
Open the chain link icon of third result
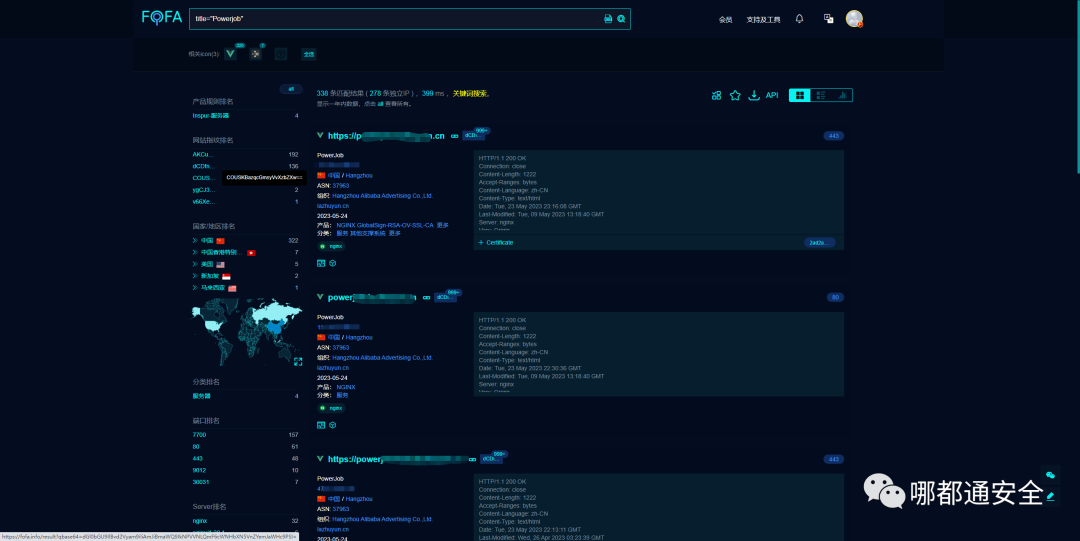click(472, 459)
